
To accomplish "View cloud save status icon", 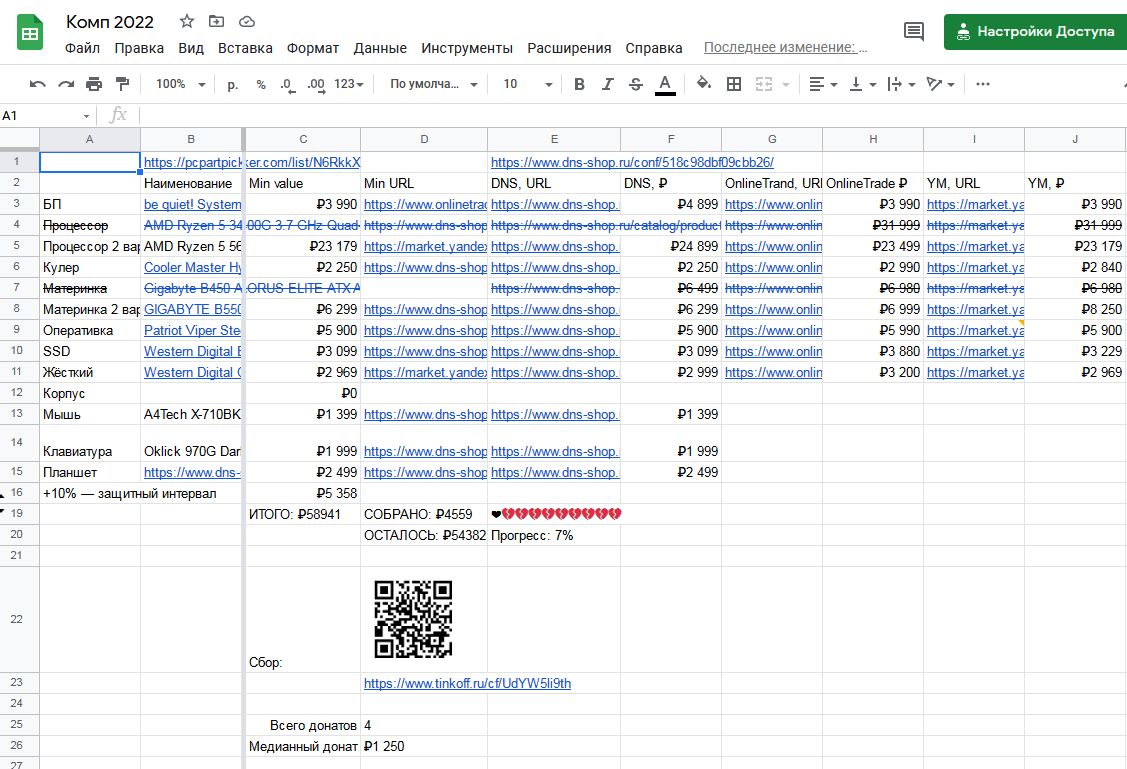I will (x=247, y=22).
